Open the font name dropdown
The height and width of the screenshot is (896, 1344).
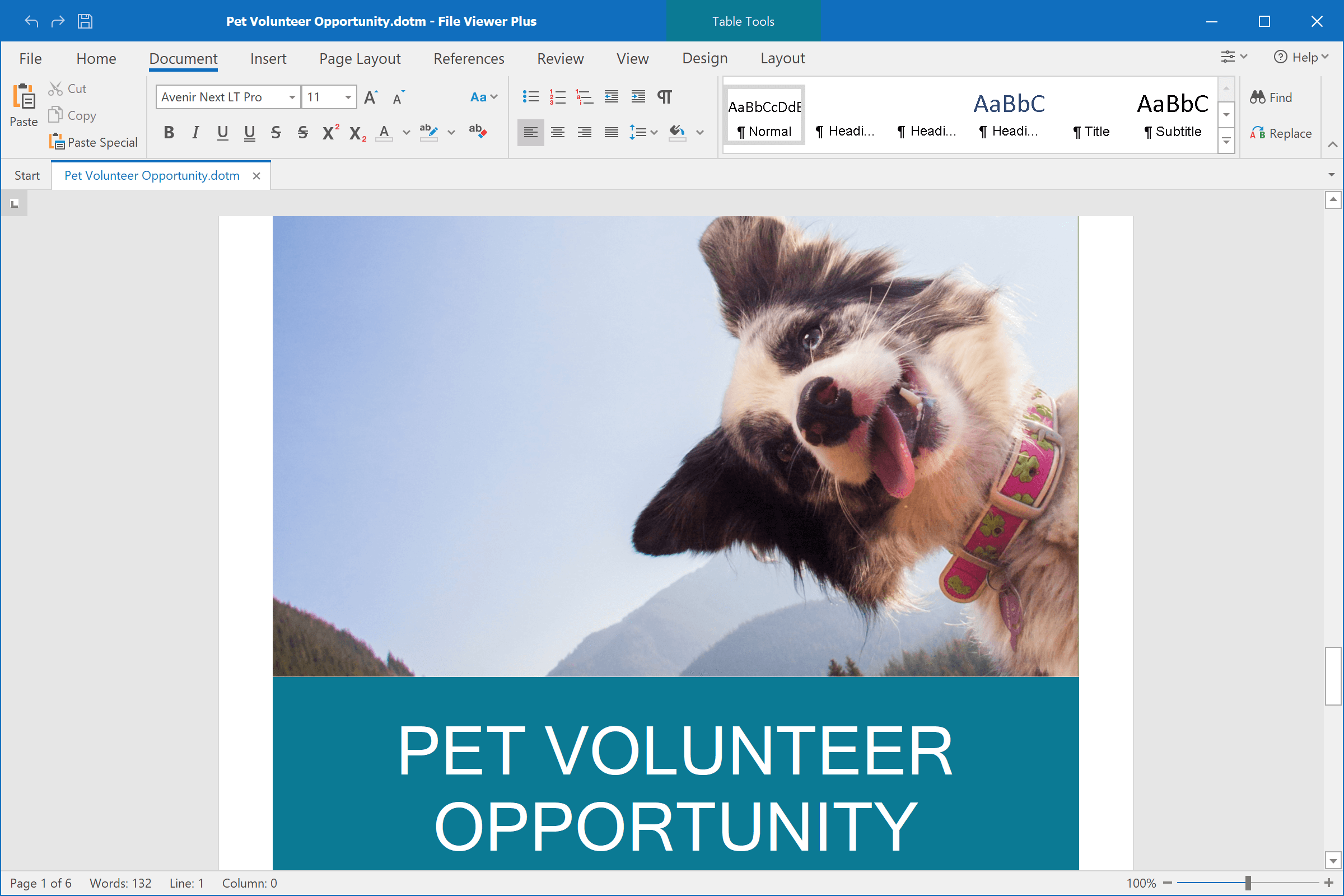tap(291, 96)
